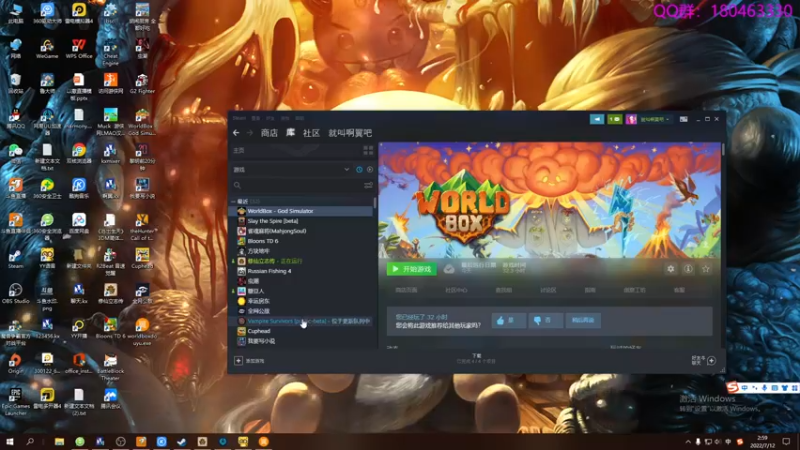Screen dimensions: 800x450
Task: Open the green friend notifications button
Action: coord(615,119)
